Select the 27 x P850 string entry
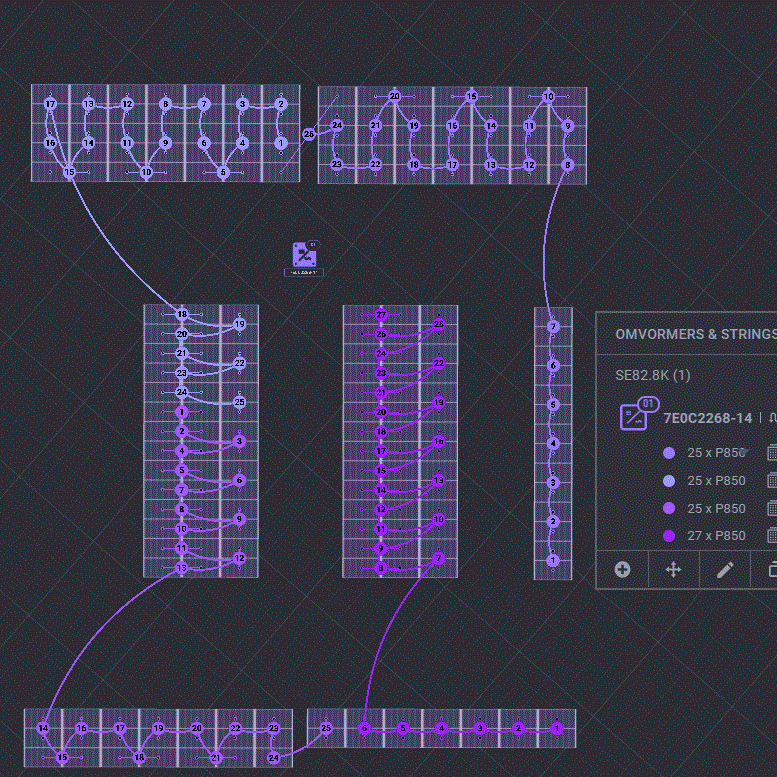 click(x=716, y=536)
